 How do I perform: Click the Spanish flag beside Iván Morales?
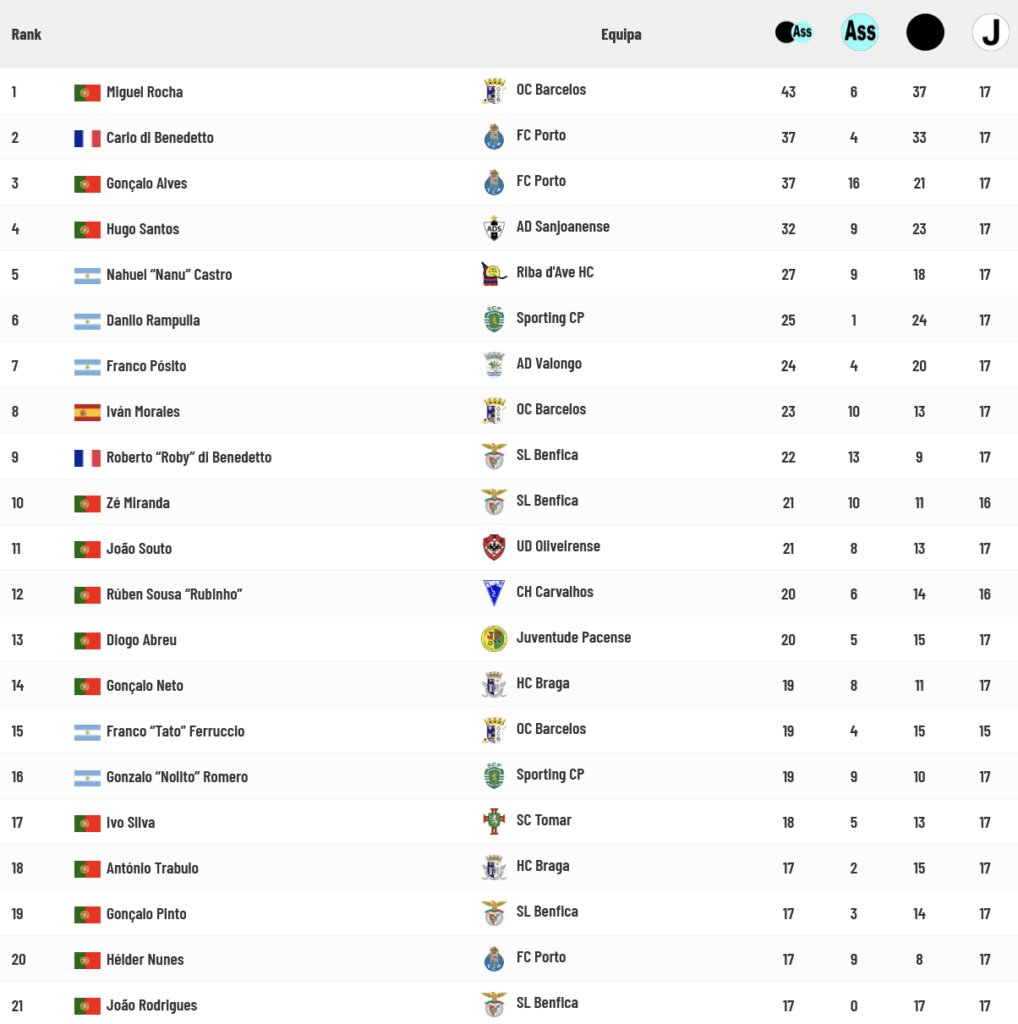point(87,412)
